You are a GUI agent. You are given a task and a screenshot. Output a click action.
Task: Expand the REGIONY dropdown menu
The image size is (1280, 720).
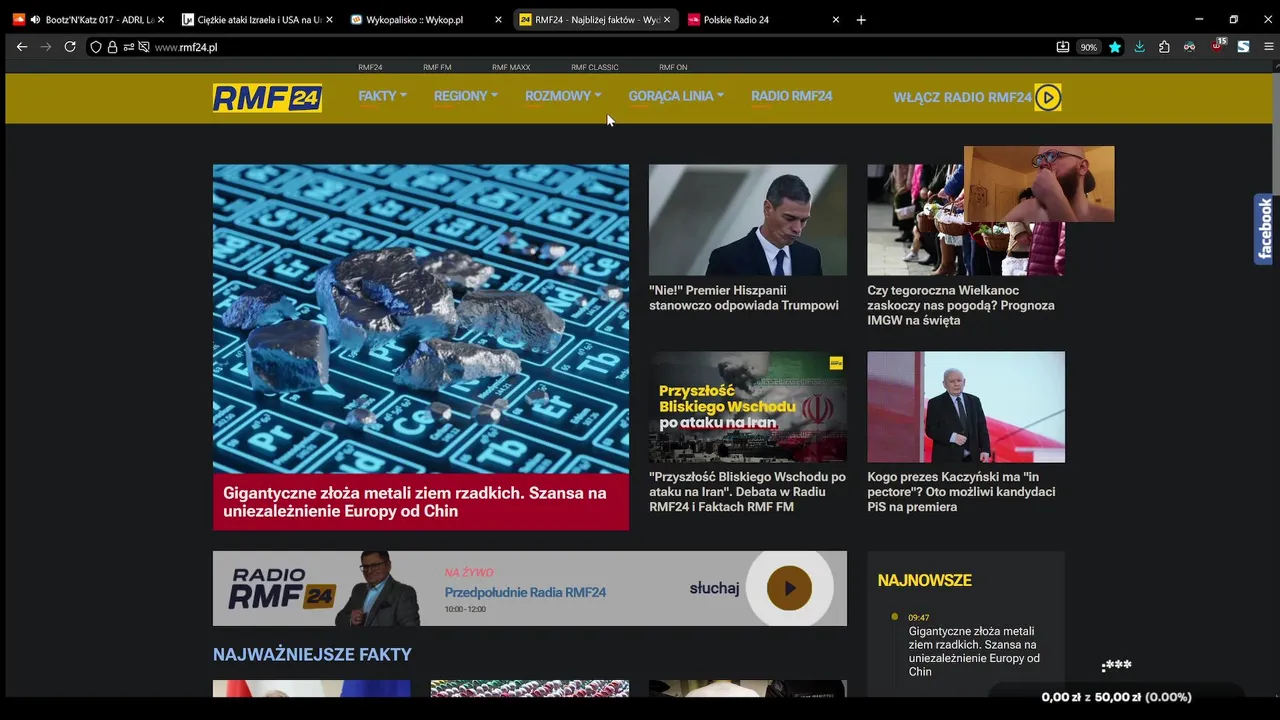[x=465, y=96]
